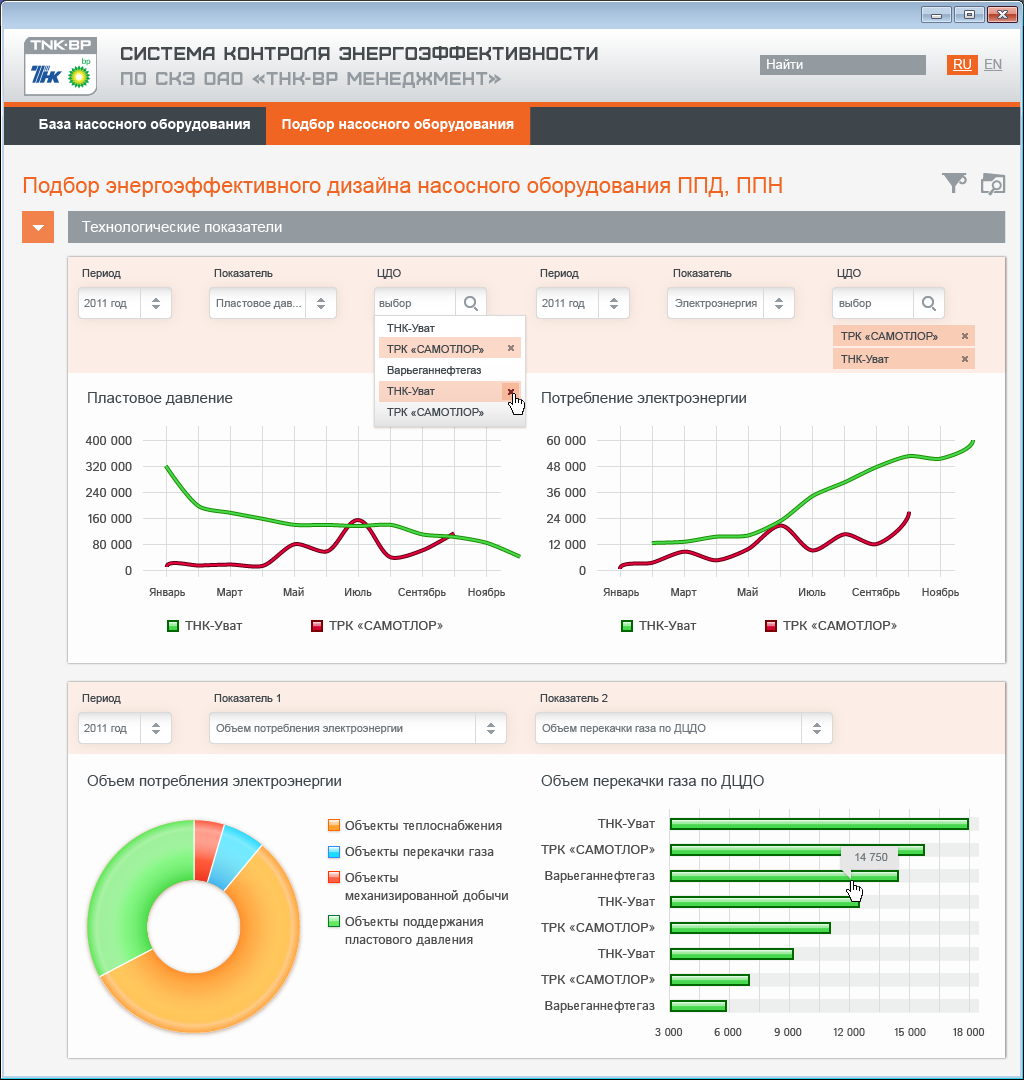1024x1080 pixels.
Task: Toggle ТНК-Уват legend in Пластовое давление chart
Action: pyautogui.click(x=205, y=625)
